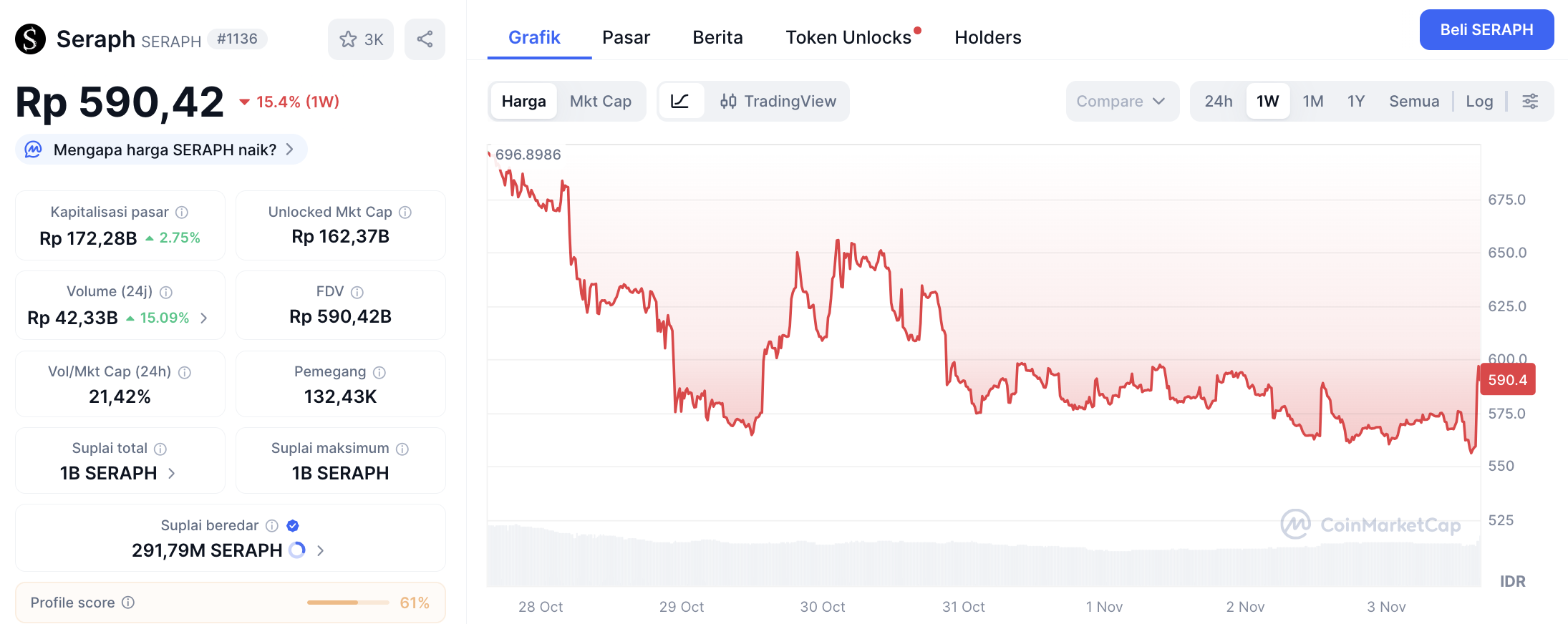The height and width of the screenshot is (624, 1568).
Task: Toggle Log scale on the chart
Action: [x=1479, y=101]
